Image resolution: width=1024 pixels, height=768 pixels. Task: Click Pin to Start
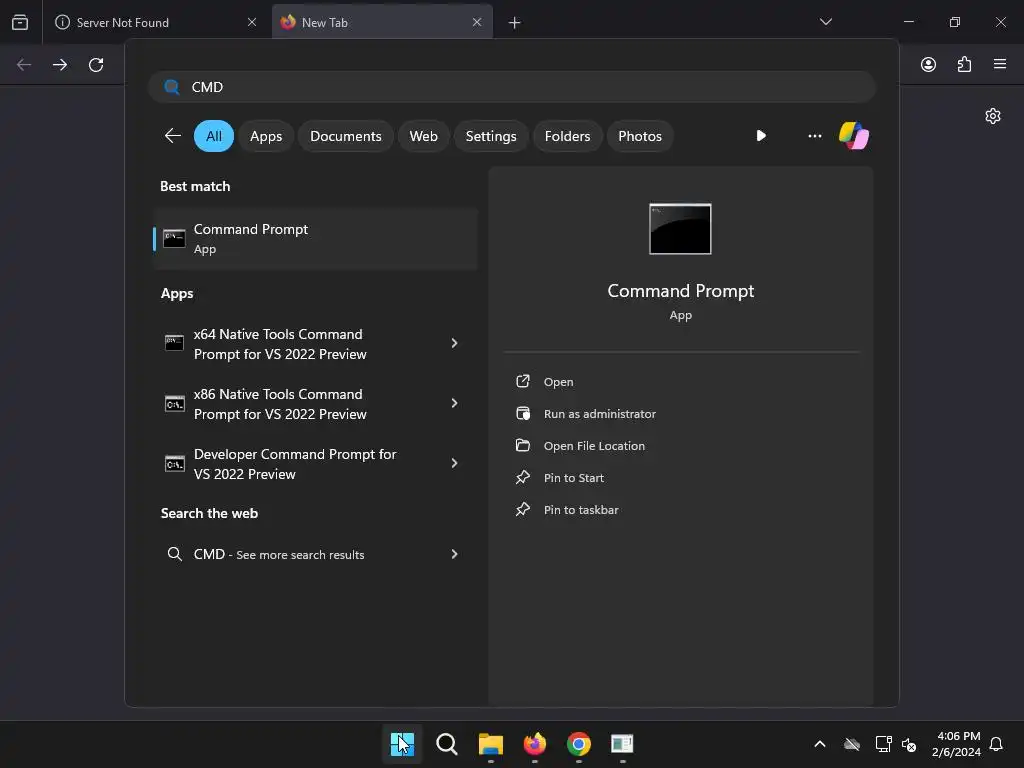click(x=573, y=478)
